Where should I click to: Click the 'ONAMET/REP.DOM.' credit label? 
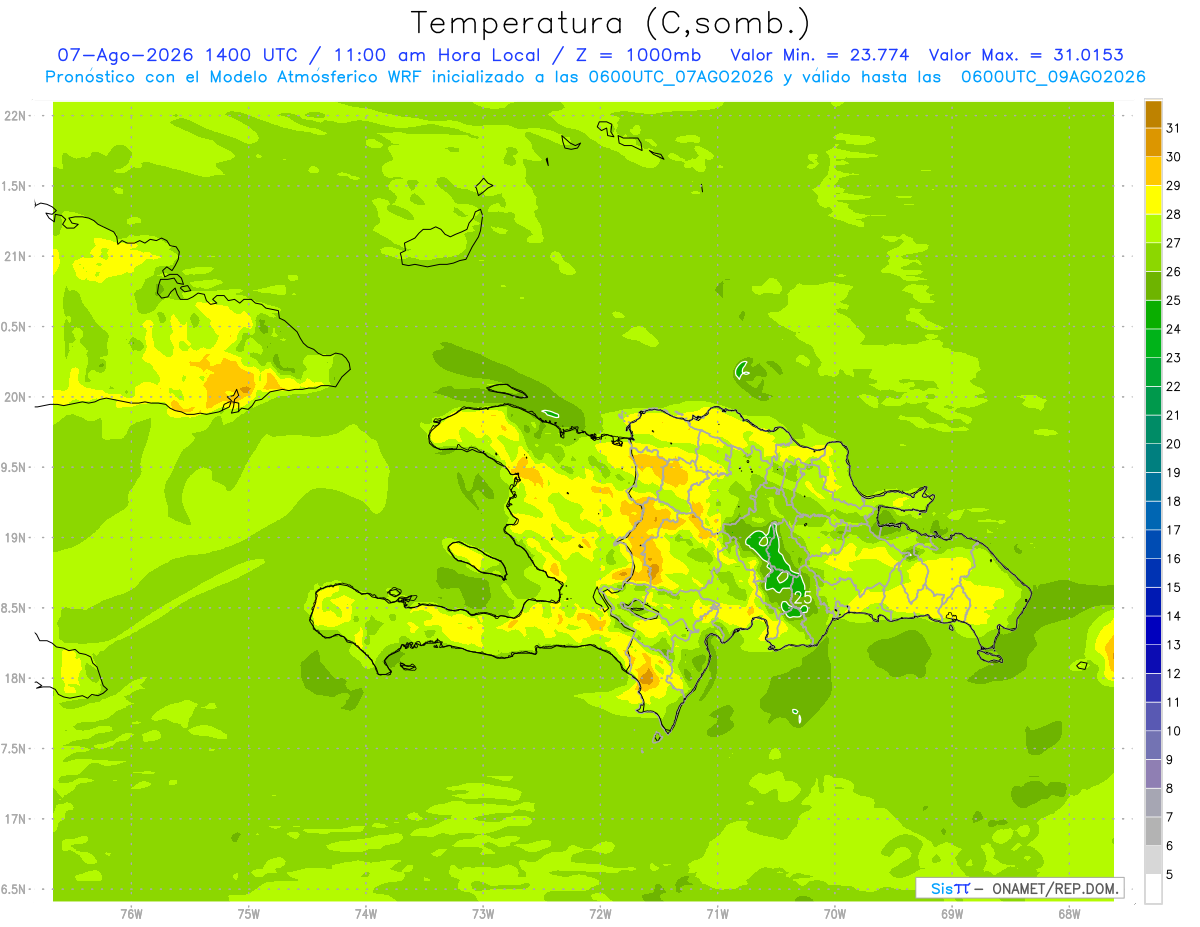[x=1055, y=888]
